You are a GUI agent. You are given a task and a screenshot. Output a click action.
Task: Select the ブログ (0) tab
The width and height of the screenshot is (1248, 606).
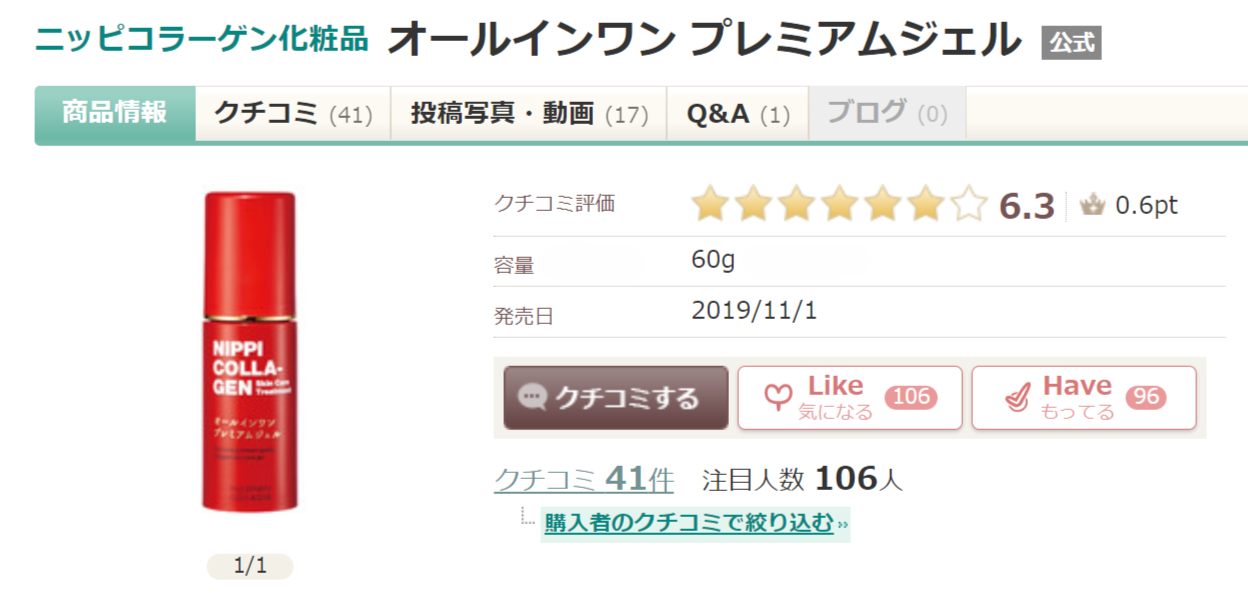click(887, 113)
